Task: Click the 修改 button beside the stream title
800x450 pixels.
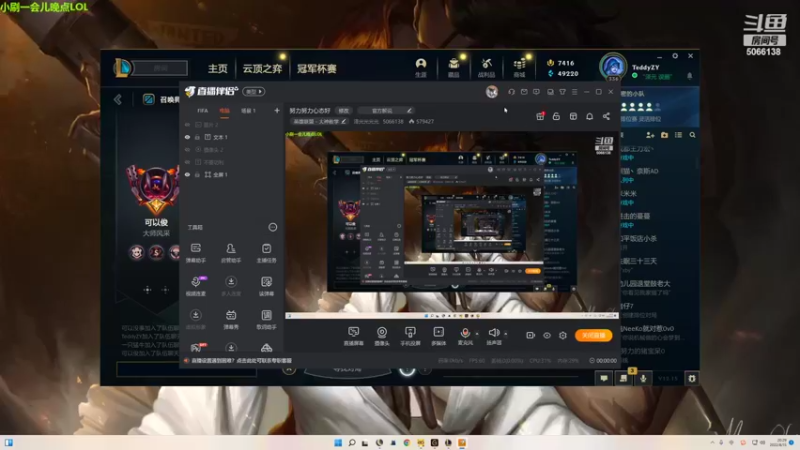Action: point(344,110)
